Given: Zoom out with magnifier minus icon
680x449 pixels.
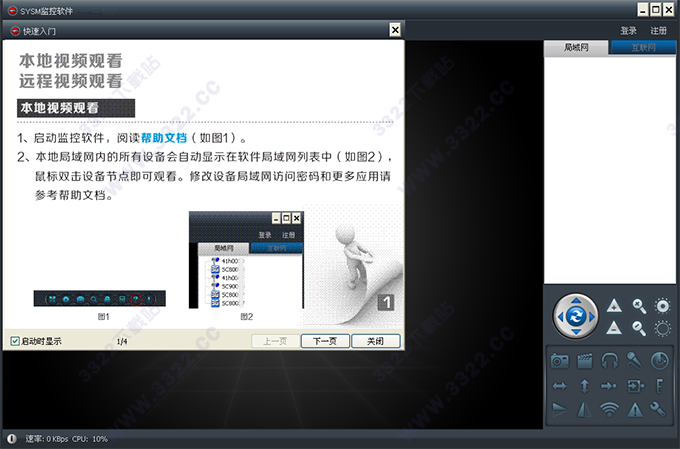Looking at the screenshot, I should [x=638, y=328].
